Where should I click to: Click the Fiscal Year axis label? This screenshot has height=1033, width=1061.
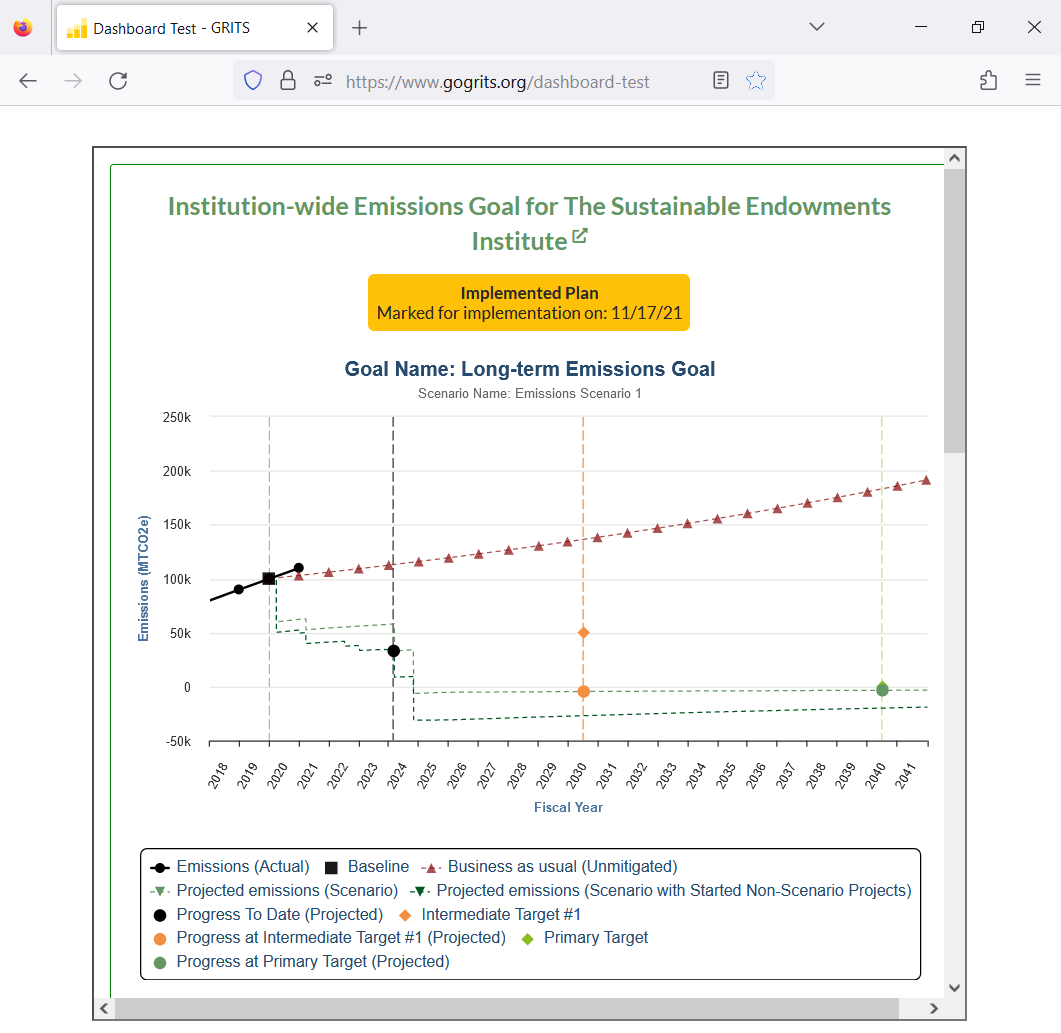568,807
